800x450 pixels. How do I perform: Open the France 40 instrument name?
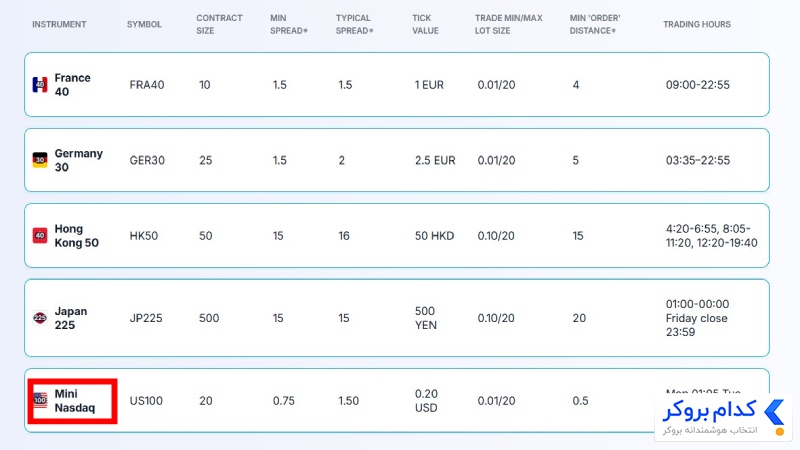pyautogui.click(x=72, y=85)
